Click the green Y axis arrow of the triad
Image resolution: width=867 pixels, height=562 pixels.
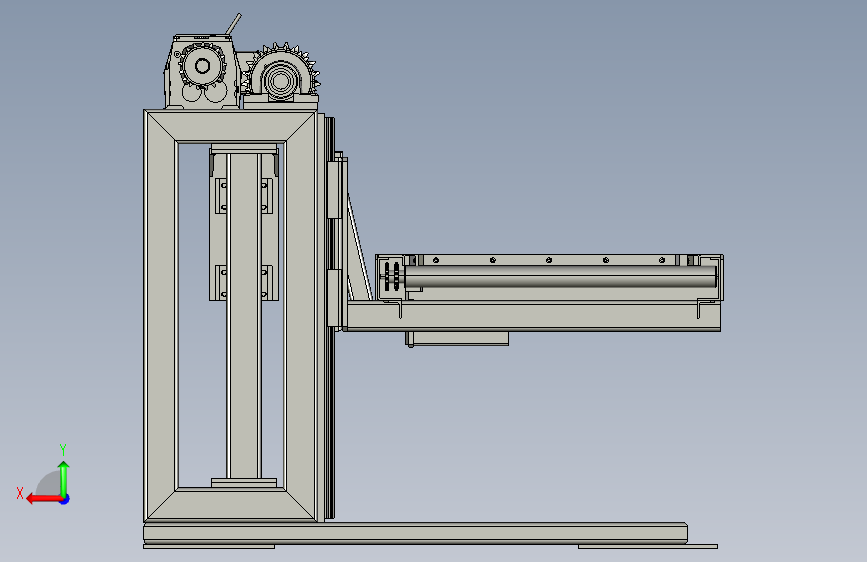[64, 478]
